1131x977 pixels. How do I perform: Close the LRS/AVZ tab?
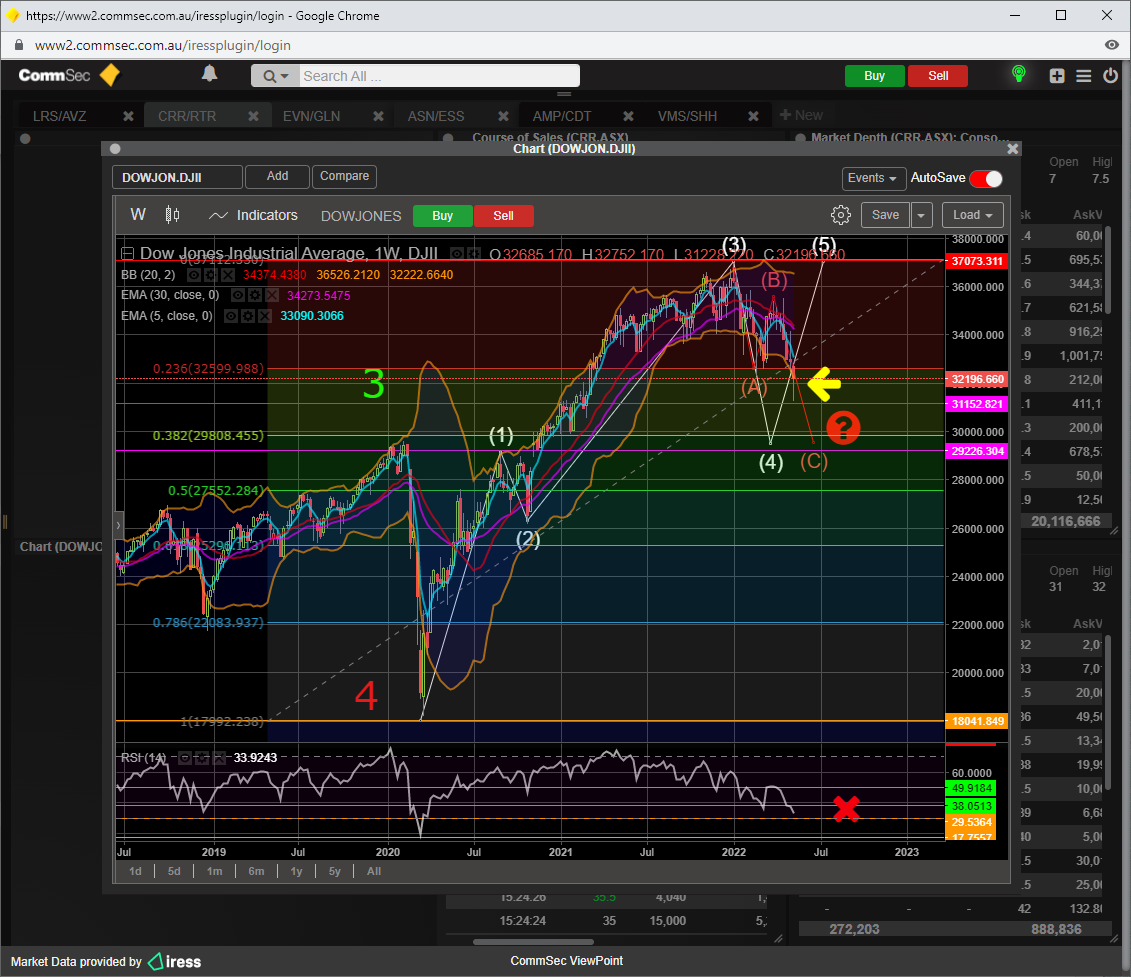128,116
